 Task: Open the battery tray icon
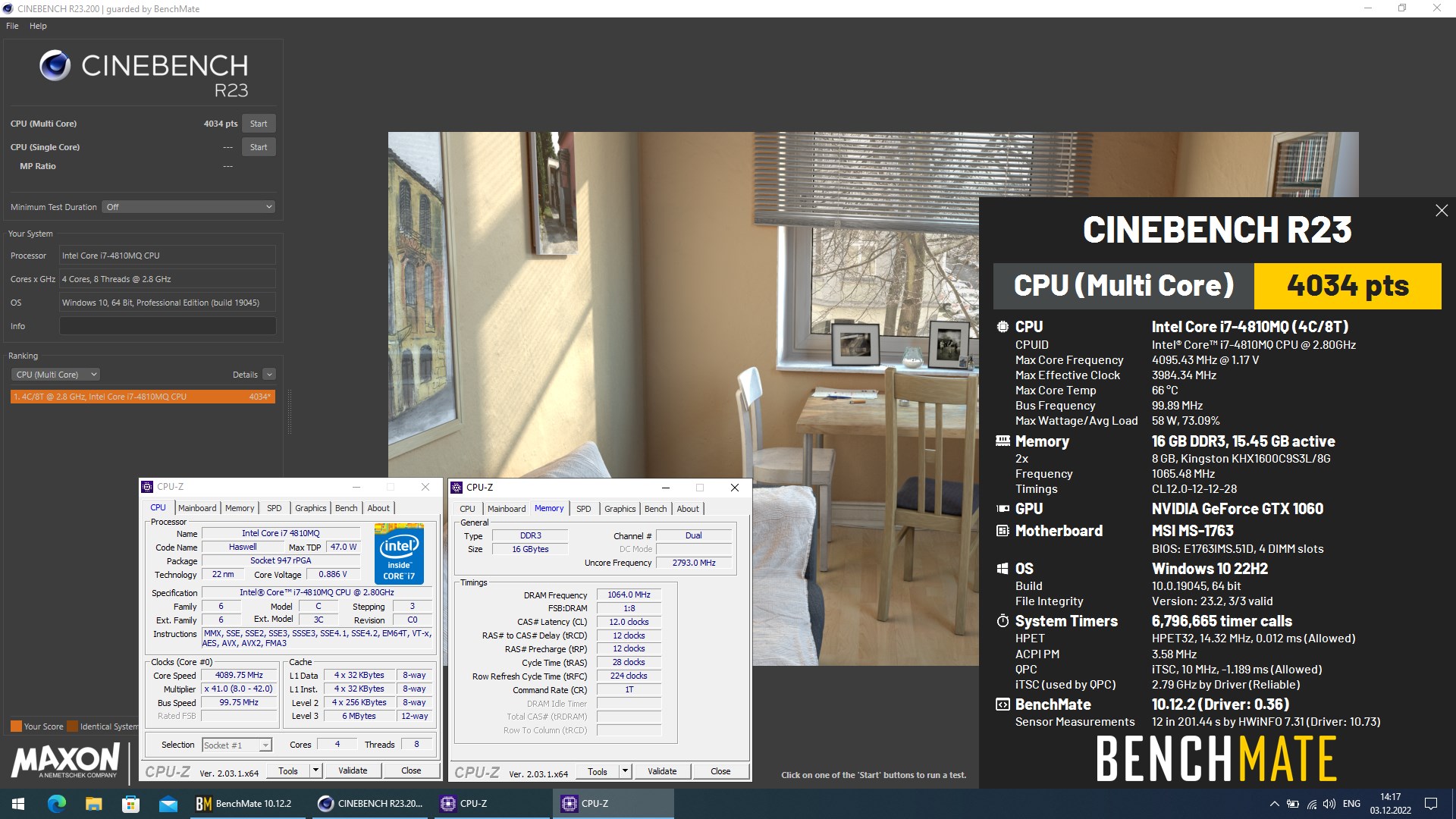click(x=1293, y=804)
